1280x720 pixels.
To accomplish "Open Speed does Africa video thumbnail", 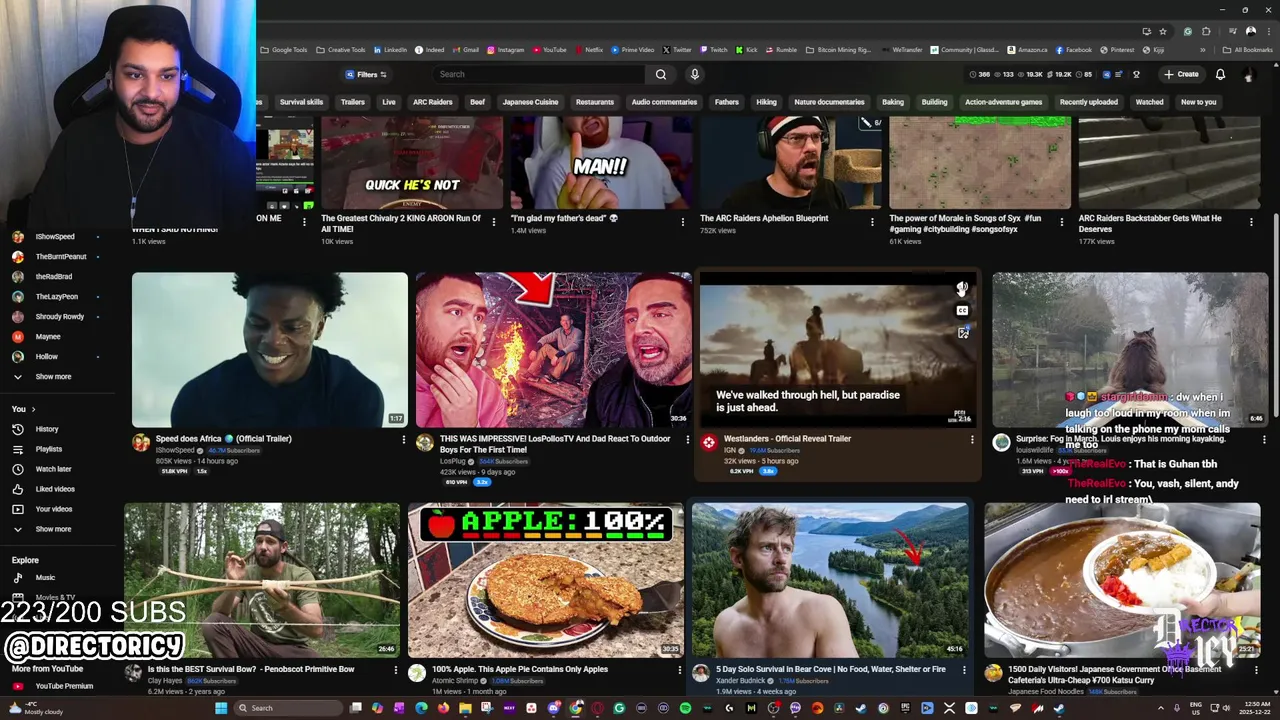I will [x=270, y=350].
